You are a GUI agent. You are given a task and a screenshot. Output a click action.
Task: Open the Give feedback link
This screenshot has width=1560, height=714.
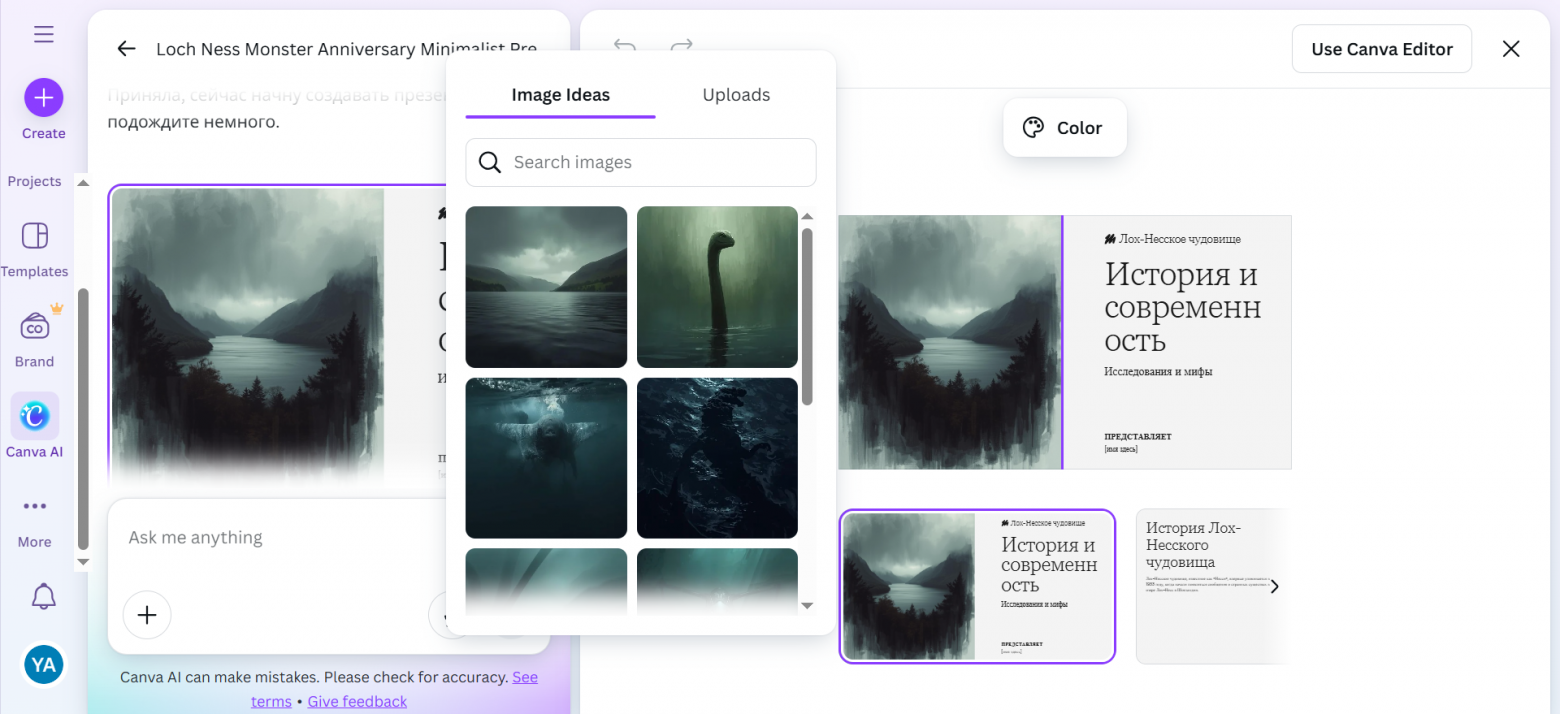[x=357, y=701]
